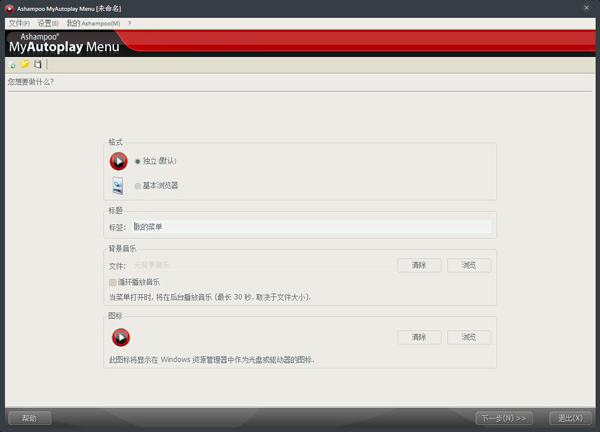Click 浏览 button in 图标 section
This screenshot has width=600, height=432.
(x=469, y=337)
